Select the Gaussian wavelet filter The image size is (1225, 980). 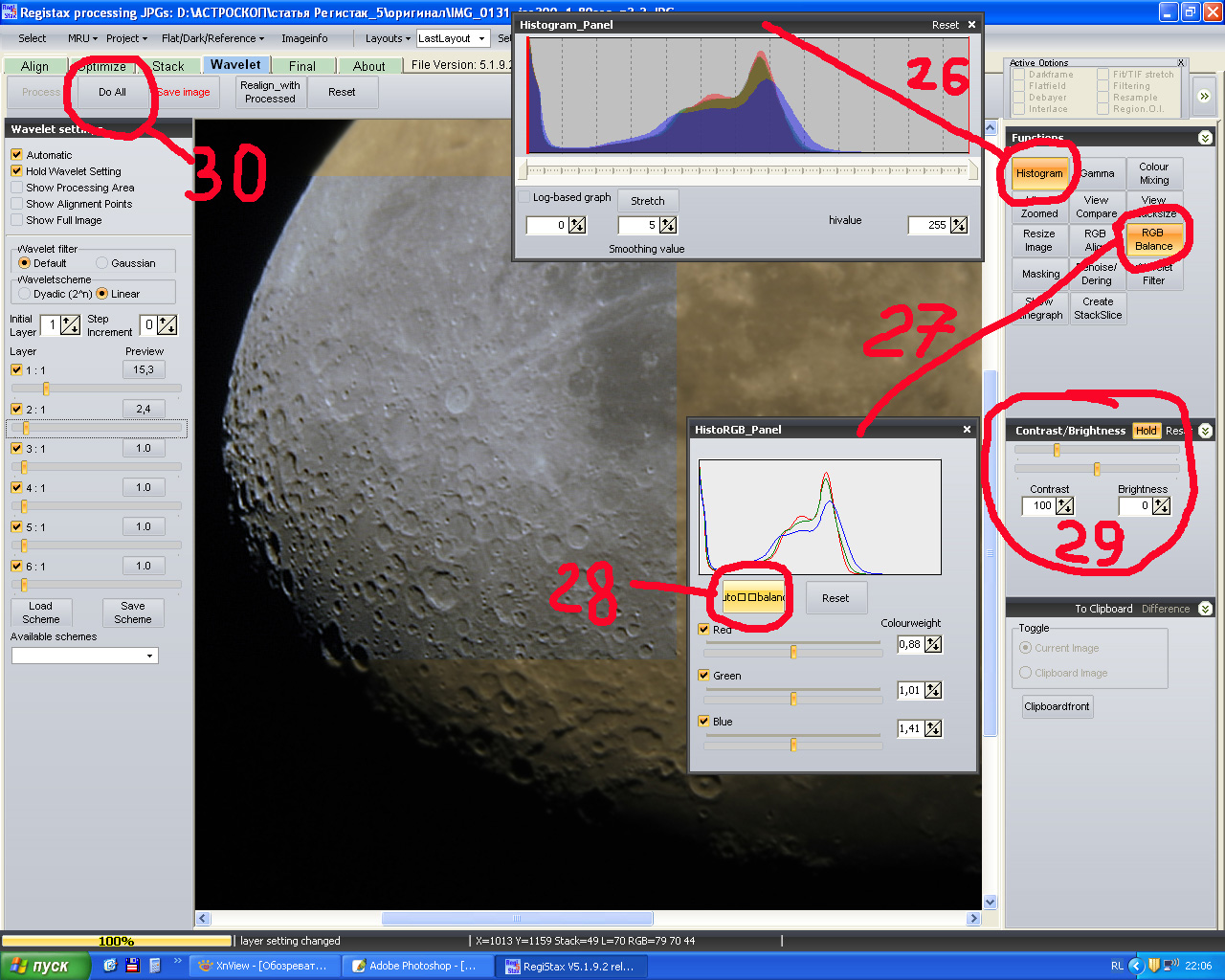coord(102,263)
